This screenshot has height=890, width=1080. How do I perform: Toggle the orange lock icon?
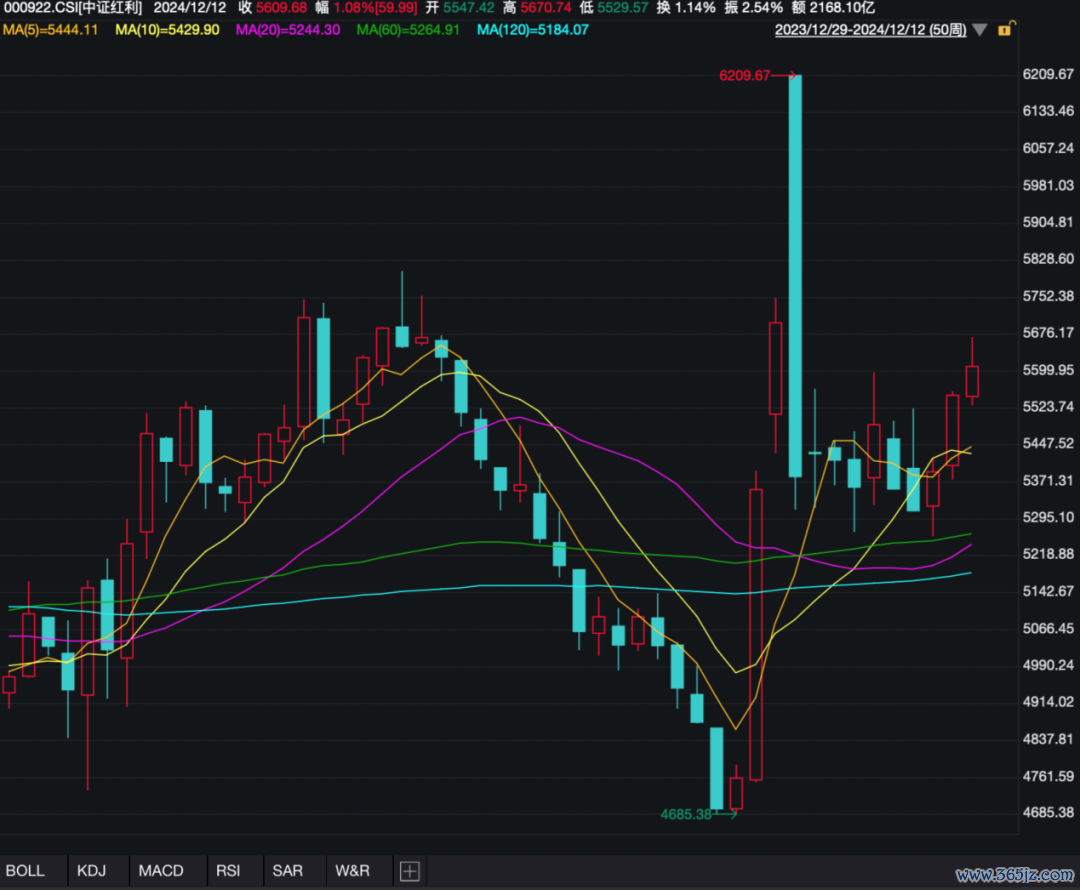[x=1006, y=29]
